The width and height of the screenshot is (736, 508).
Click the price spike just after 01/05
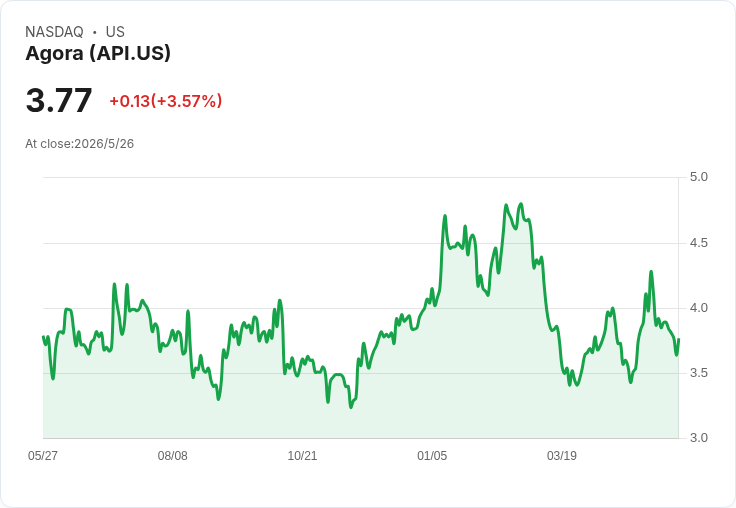[x=445, y=216]
